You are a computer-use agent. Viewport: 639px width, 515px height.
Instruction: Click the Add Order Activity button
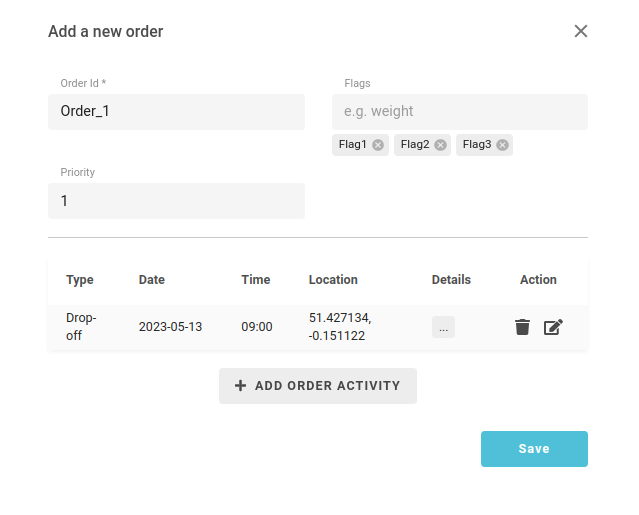(x=318, y=386)
